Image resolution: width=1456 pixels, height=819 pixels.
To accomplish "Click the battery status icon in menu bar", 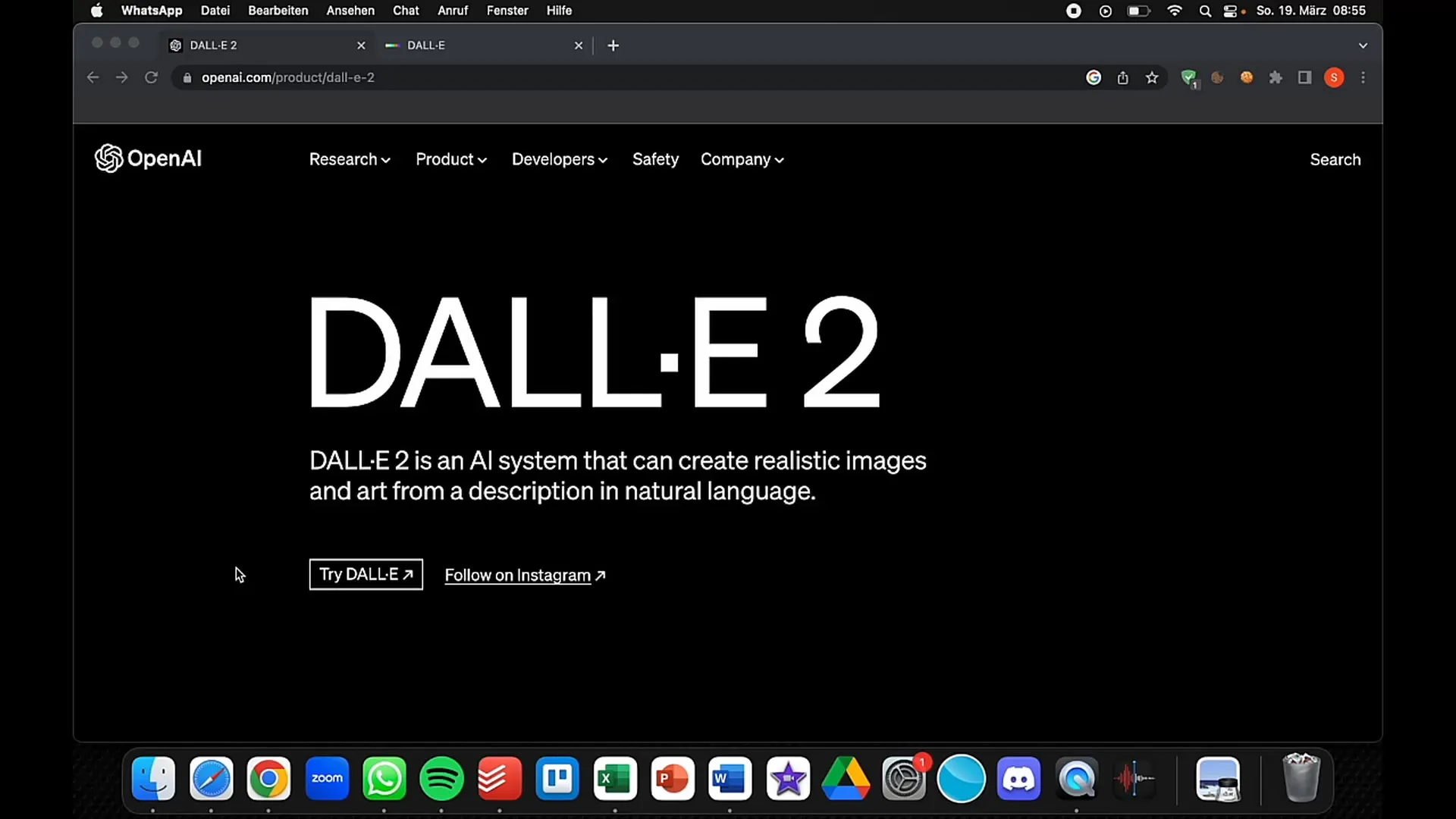I will (x=1139, y=10).
